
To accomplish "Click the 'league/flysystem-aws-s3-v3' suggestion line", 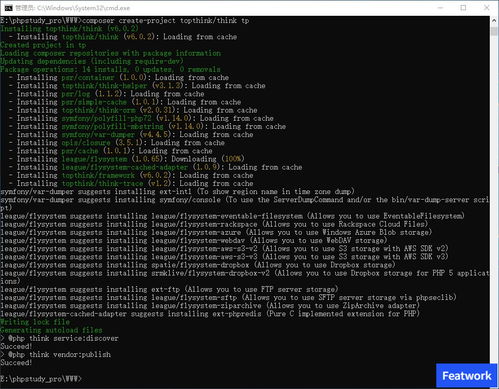I will click(x=225, y=257).
